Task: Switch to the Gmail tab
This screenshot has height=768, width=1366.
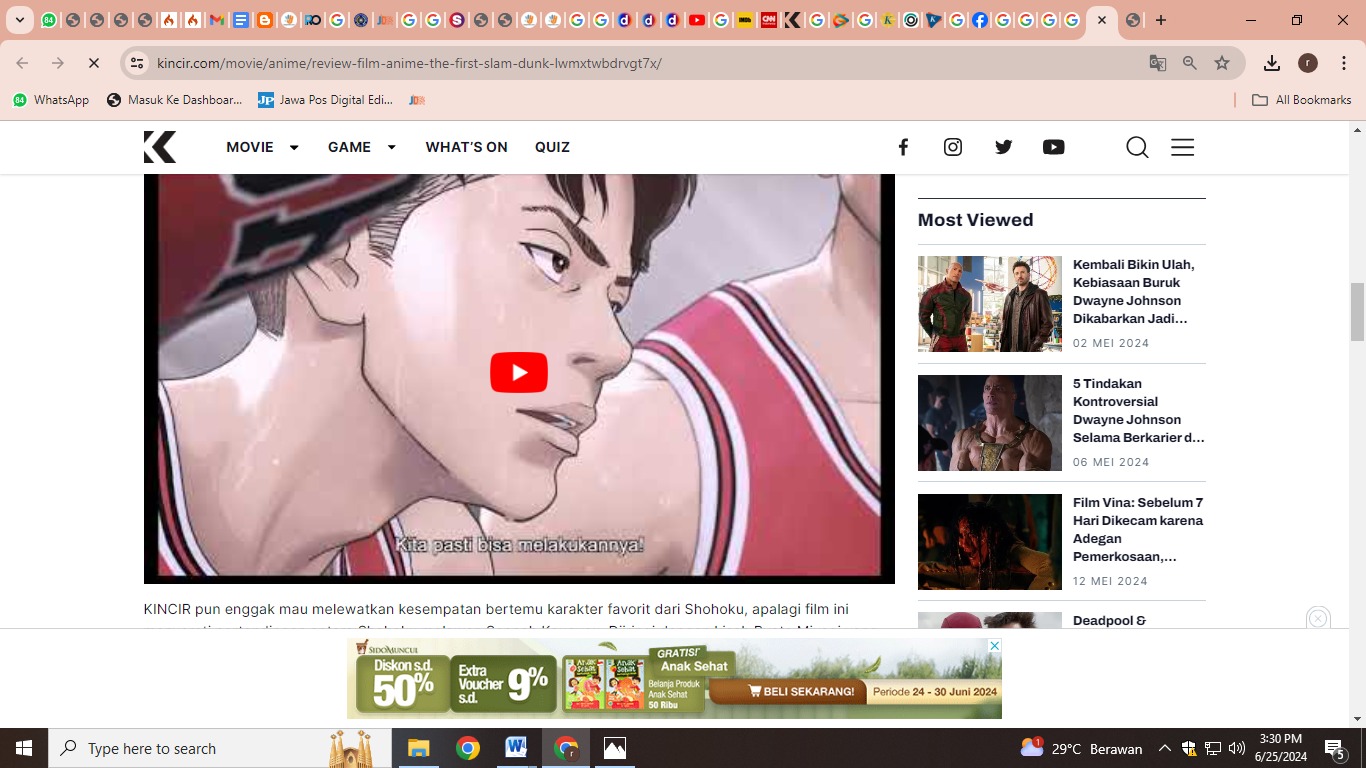Action: click(217, 20)
